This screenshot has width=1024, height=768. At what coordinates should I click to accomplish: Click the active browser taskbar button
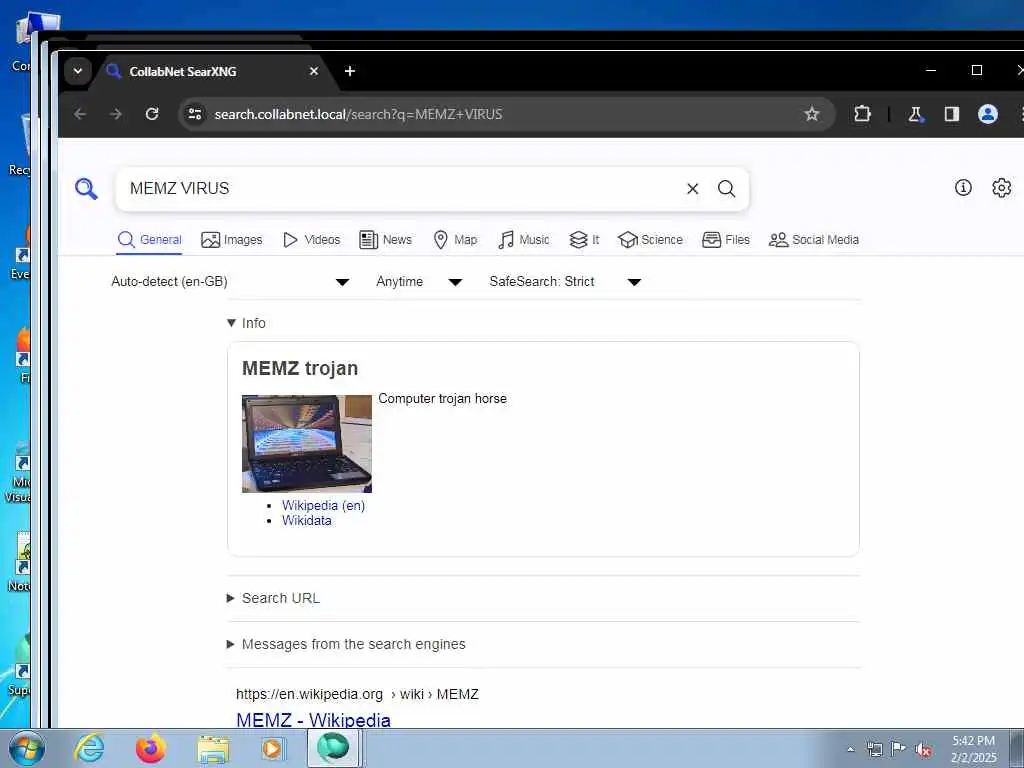(x=334, y=748)
